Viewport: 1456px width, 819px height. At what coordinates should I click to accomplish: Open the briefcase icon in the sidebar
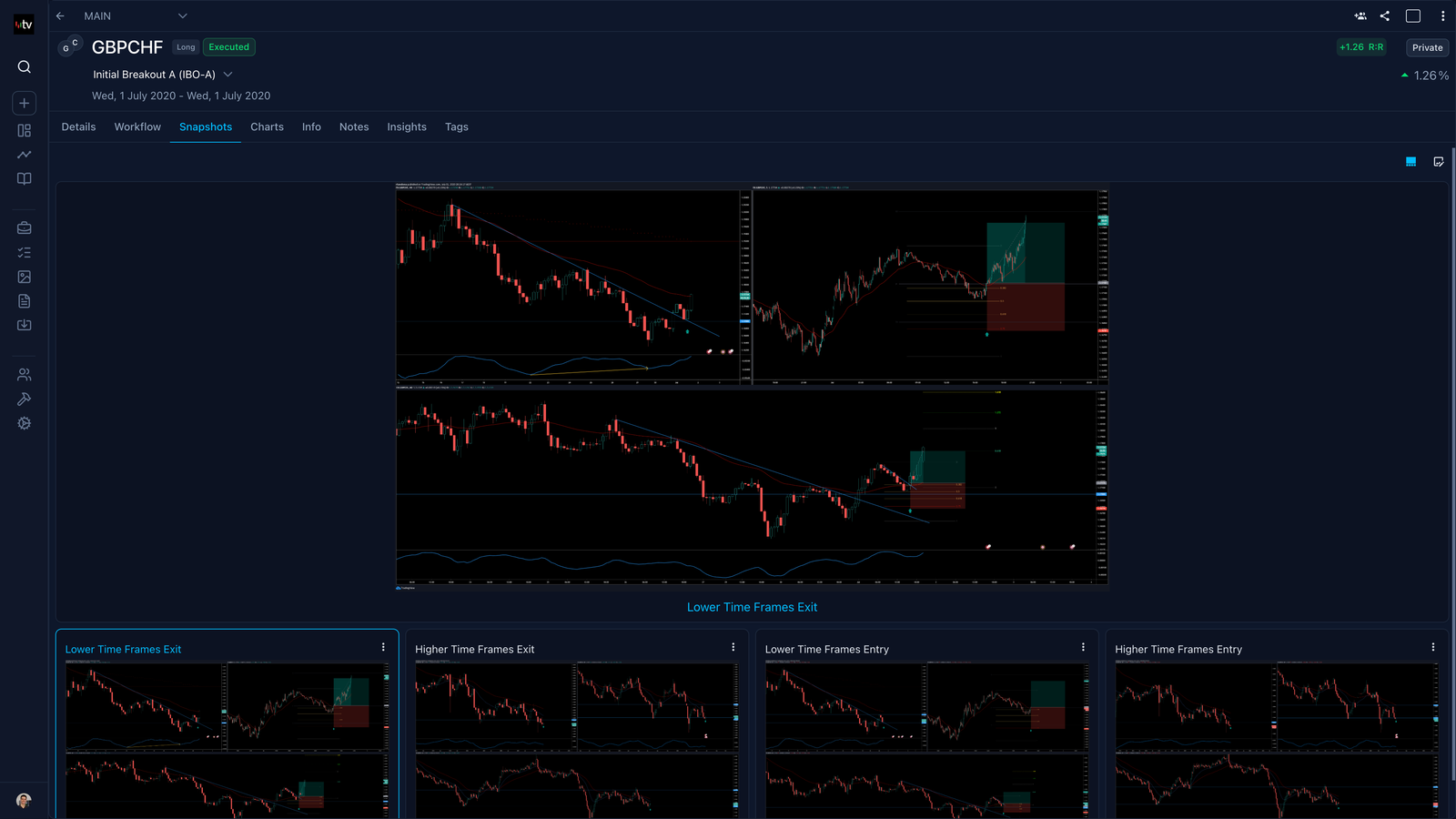tap(25, 228)
